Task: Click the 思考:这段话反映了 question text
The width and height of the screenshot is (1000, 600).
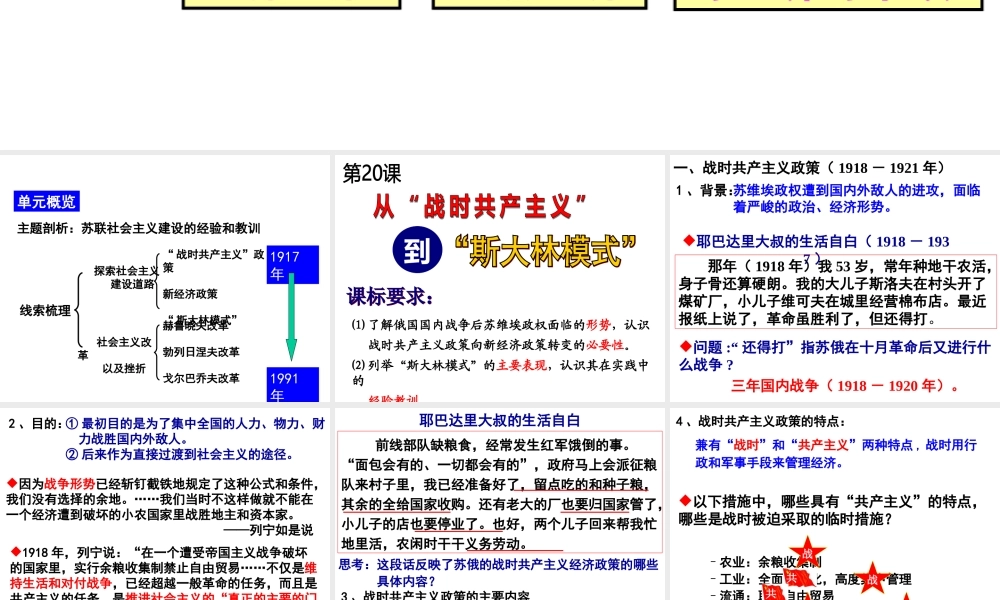Action: (x=498, y=573)
